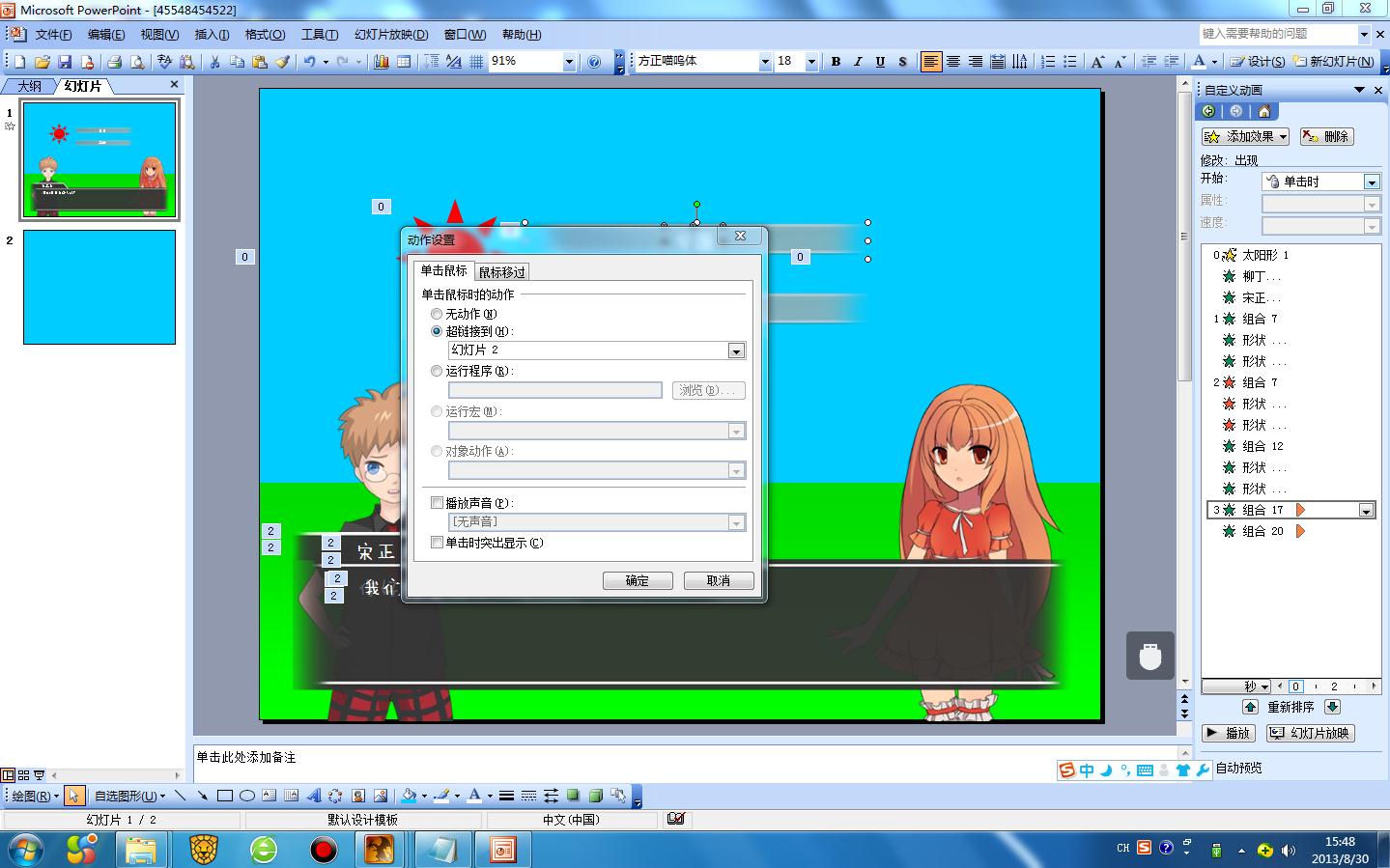Expand the 添加效果 dropdown button

(1245, 136)
